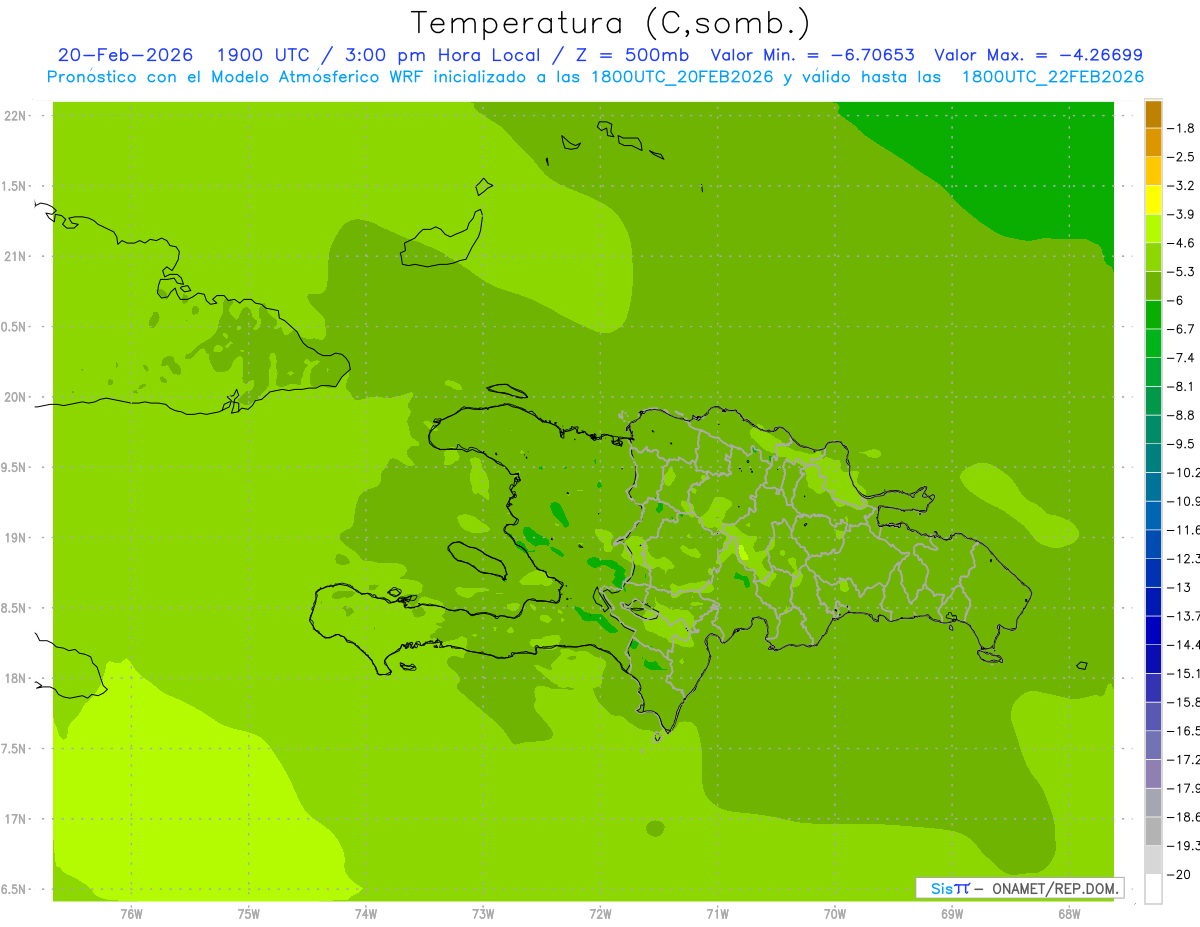Click the "68W" longitude label
Screen dimensions: 1200x927
[x=1069, y=913]
